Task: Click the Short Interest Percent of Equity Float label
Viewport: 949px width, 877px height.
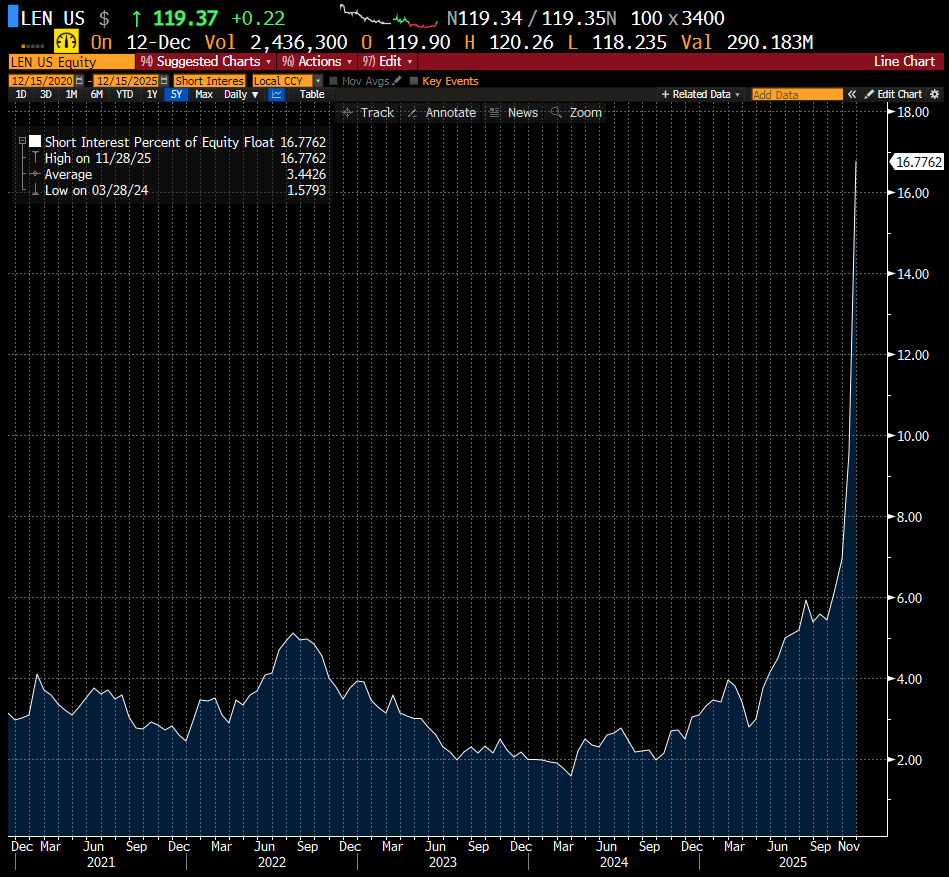Action: tap(159, 142)
